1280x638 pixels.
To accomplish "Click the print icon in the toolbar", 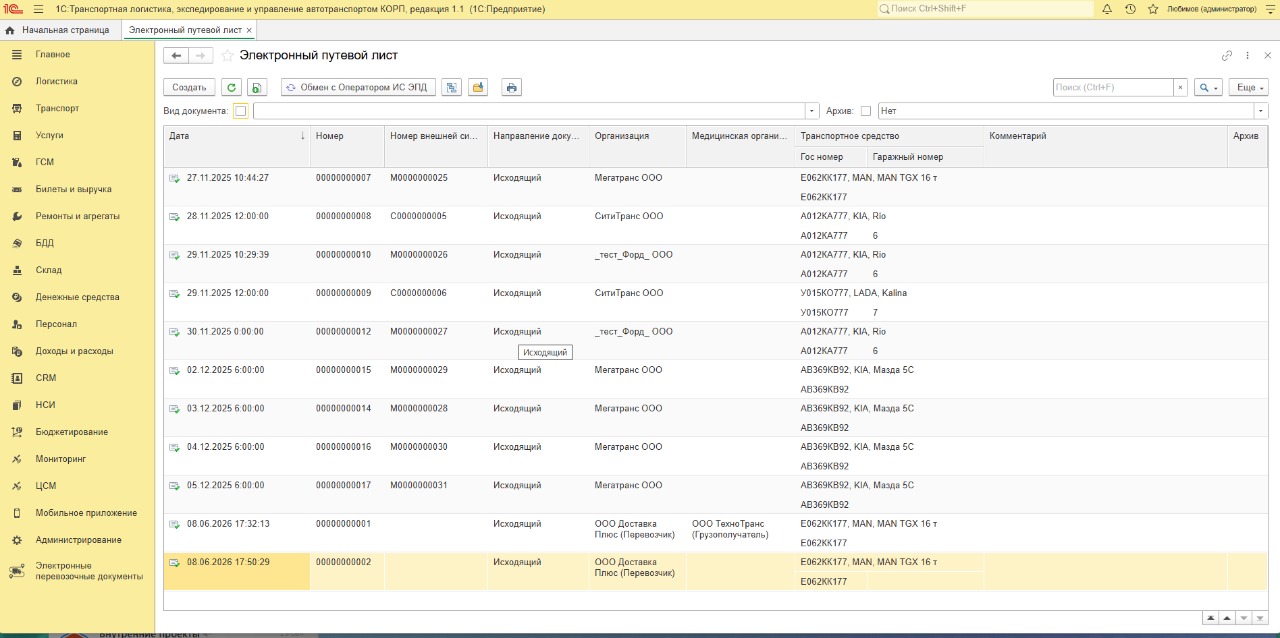I will pyautogui.click(x=512, y=88).
